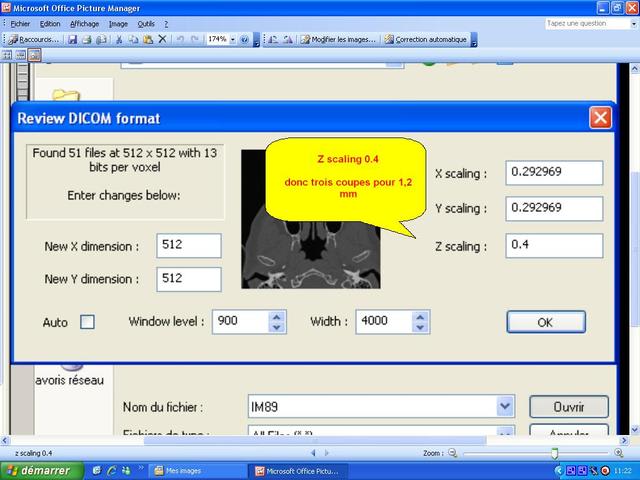The width and height of the screenshot is (640, 480).
Task: Open the ? help menu
Action: tap(166, 24)
